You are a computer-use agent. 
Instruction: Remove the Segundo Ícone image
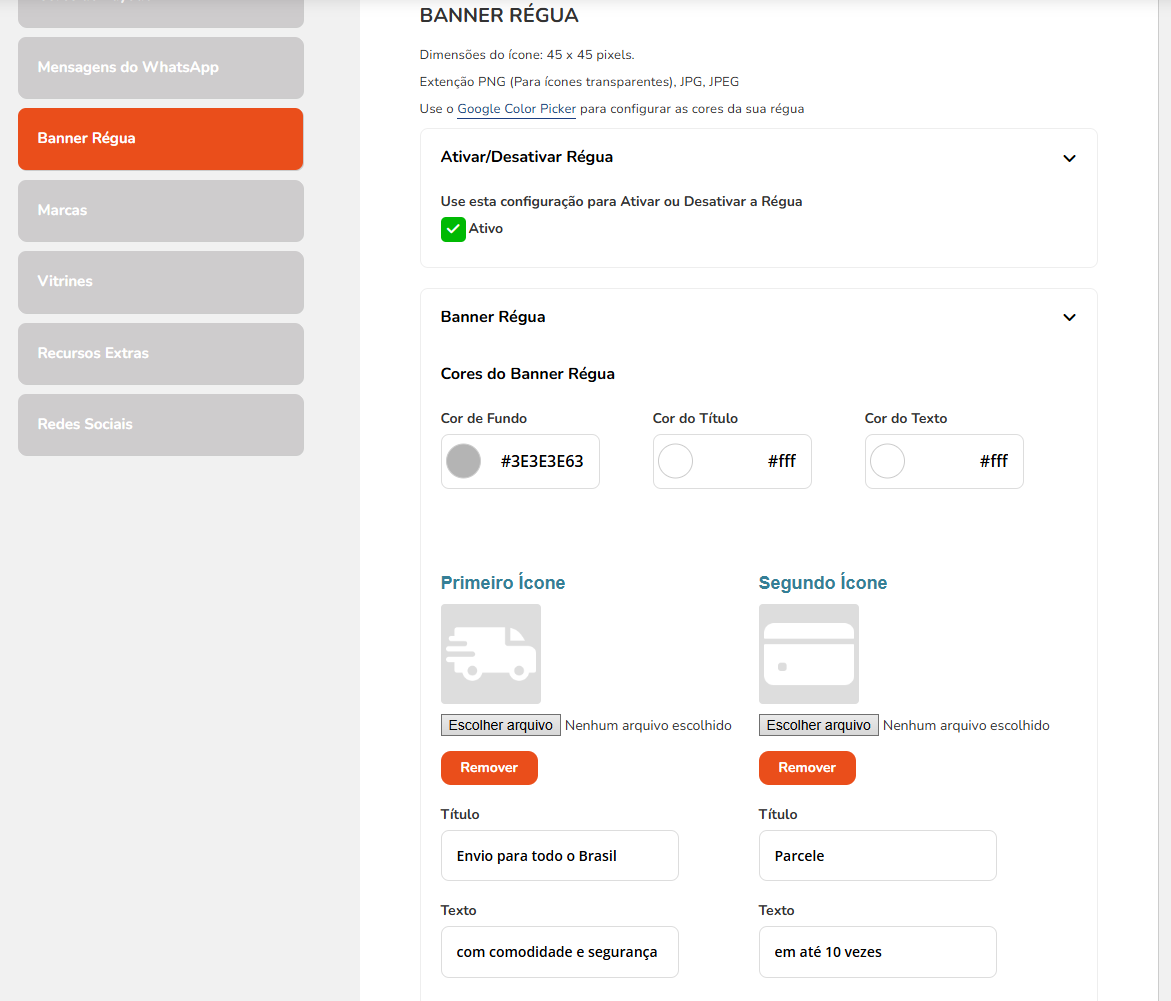(x=807, y=768)
